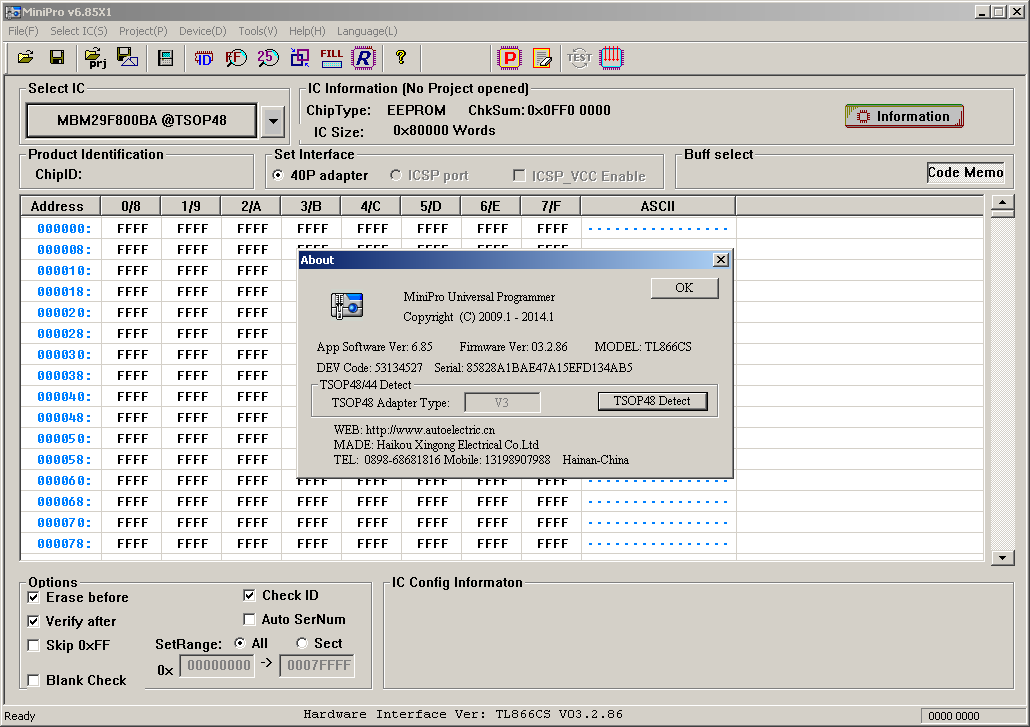Open the Device(D) menu
1030x727 pixels.
203,31
